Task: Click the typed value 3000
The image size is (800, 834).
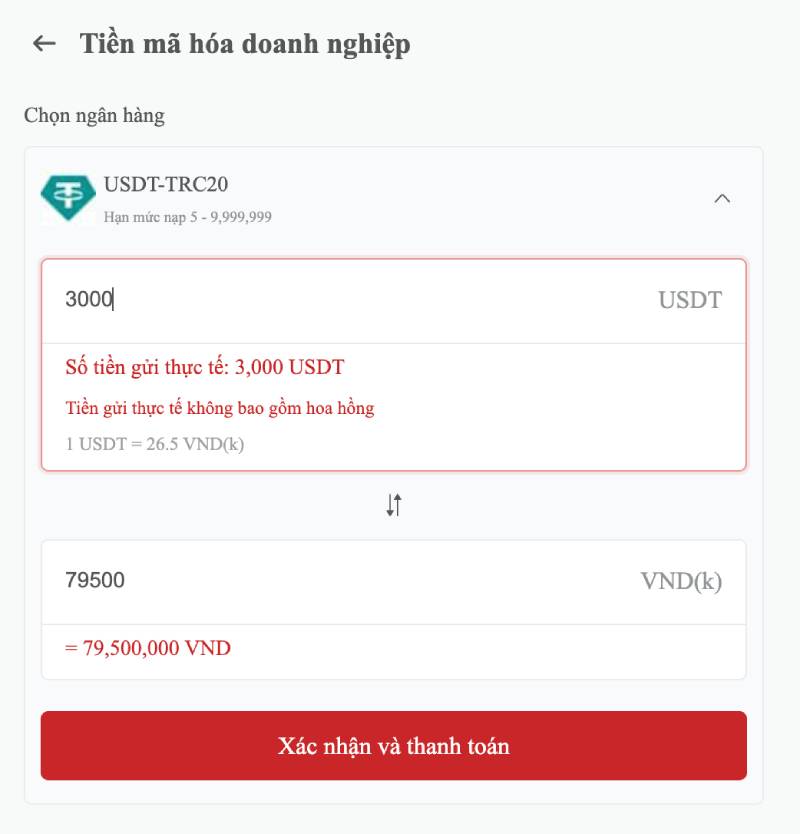Action: (88, 300)
